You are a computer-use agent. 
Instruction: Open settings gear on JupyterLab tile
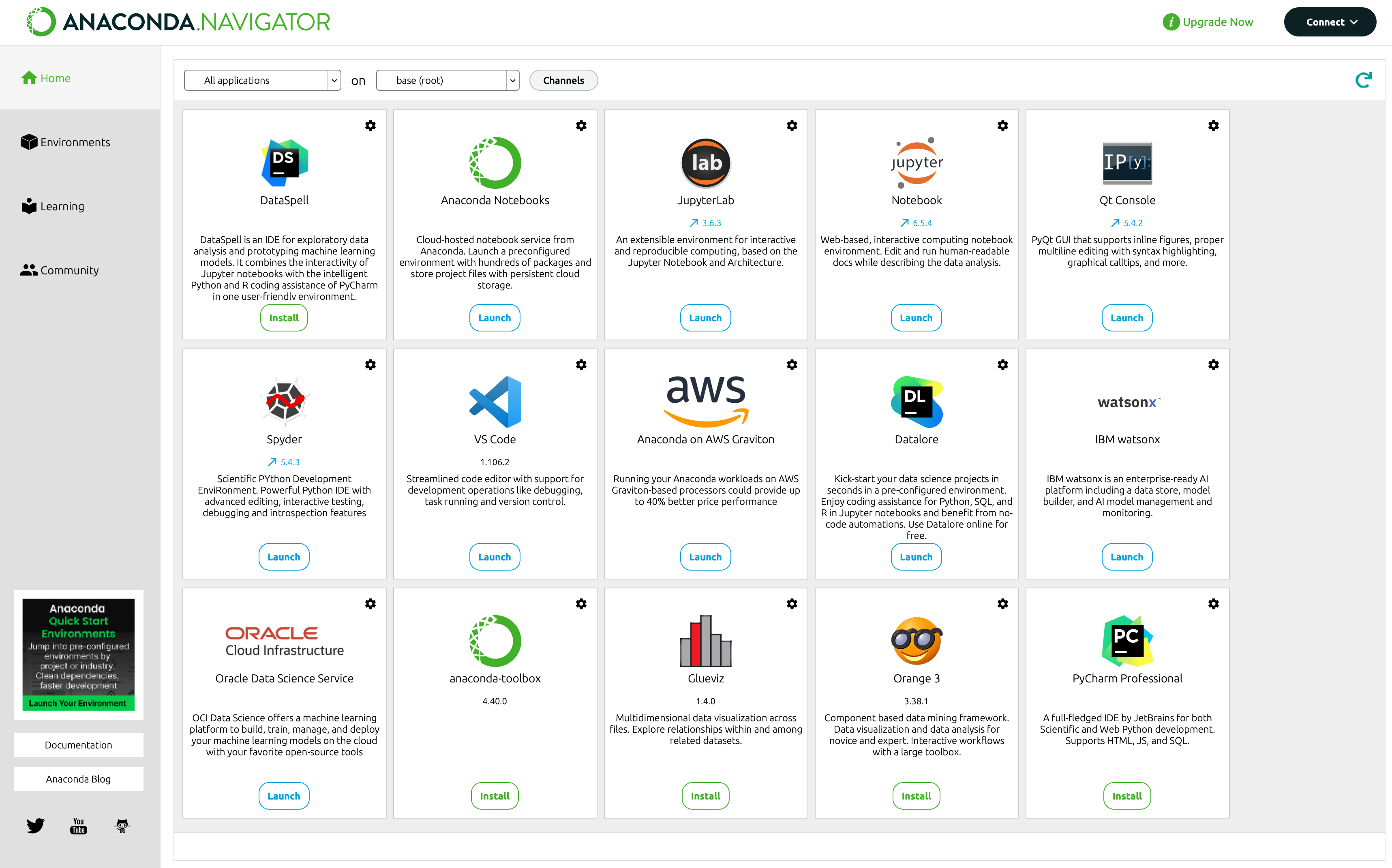tap(792, 126)
